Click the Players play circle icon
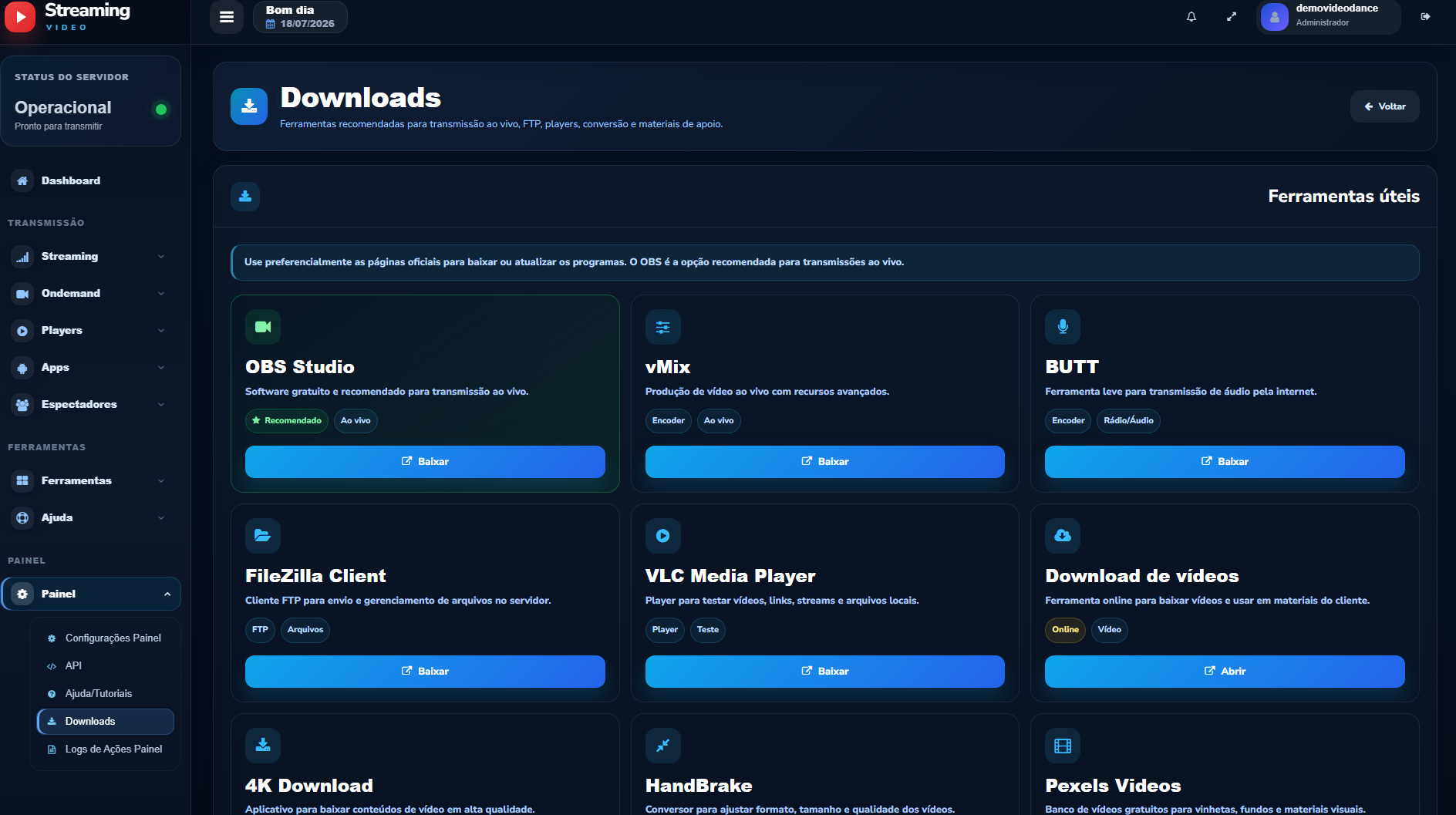1456x815 pixels. pyautogui.click(x=22, y=330)
